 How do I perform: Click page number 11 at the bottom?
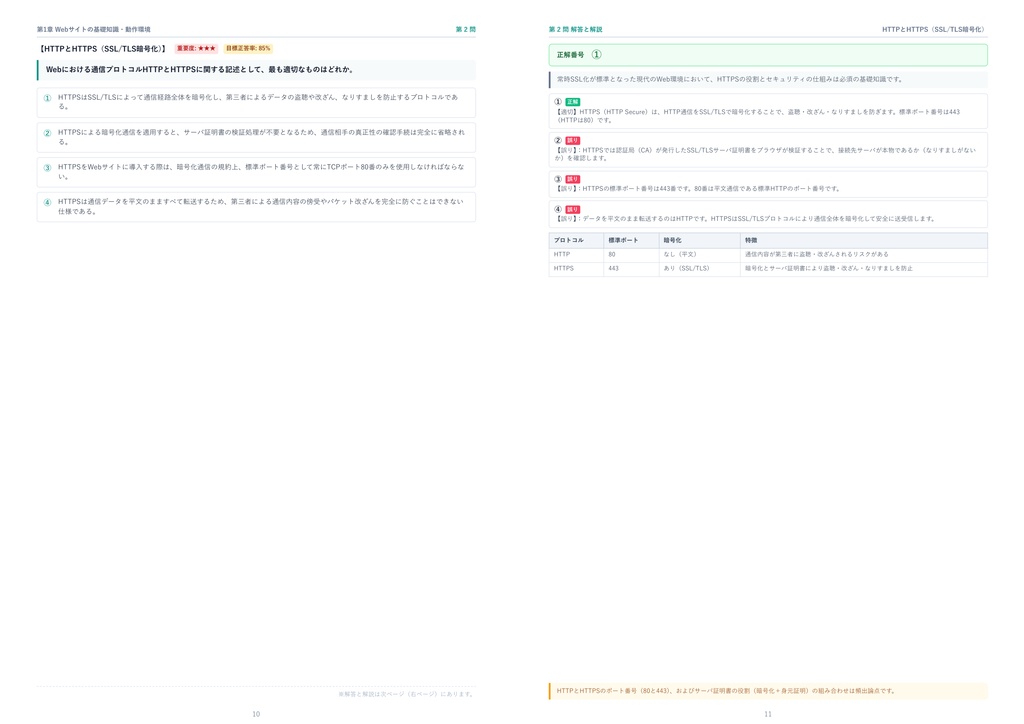tap(768, 714)
